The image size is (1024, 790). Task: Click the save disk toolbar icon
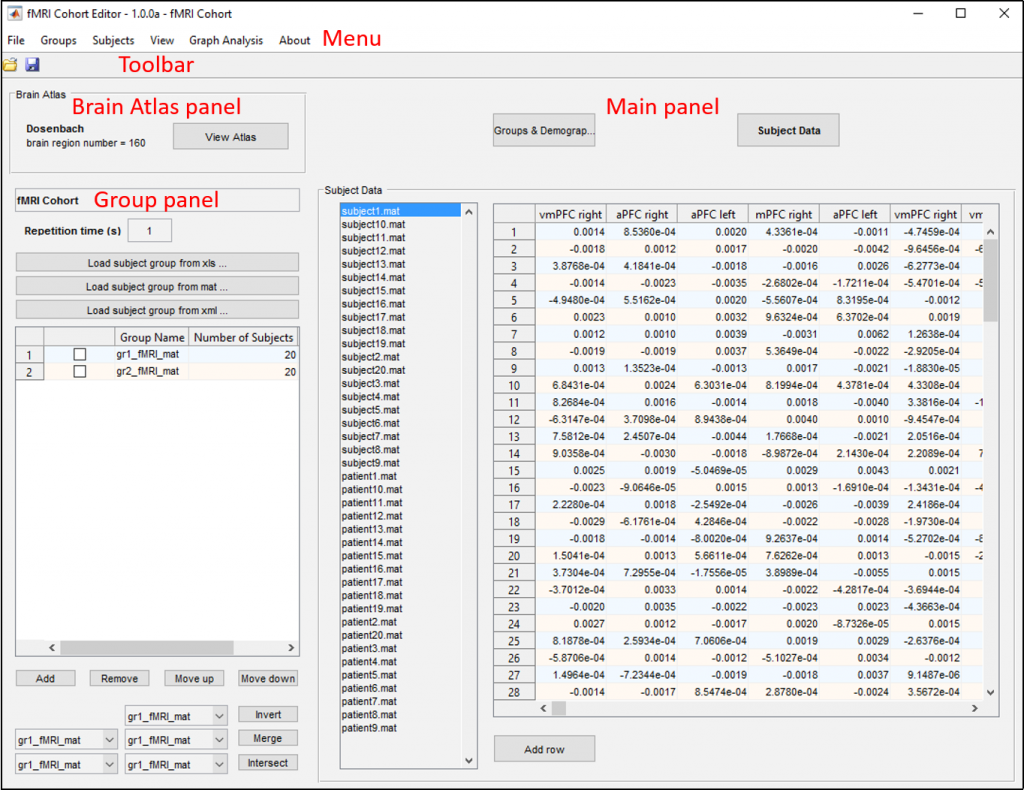(32, 65)
